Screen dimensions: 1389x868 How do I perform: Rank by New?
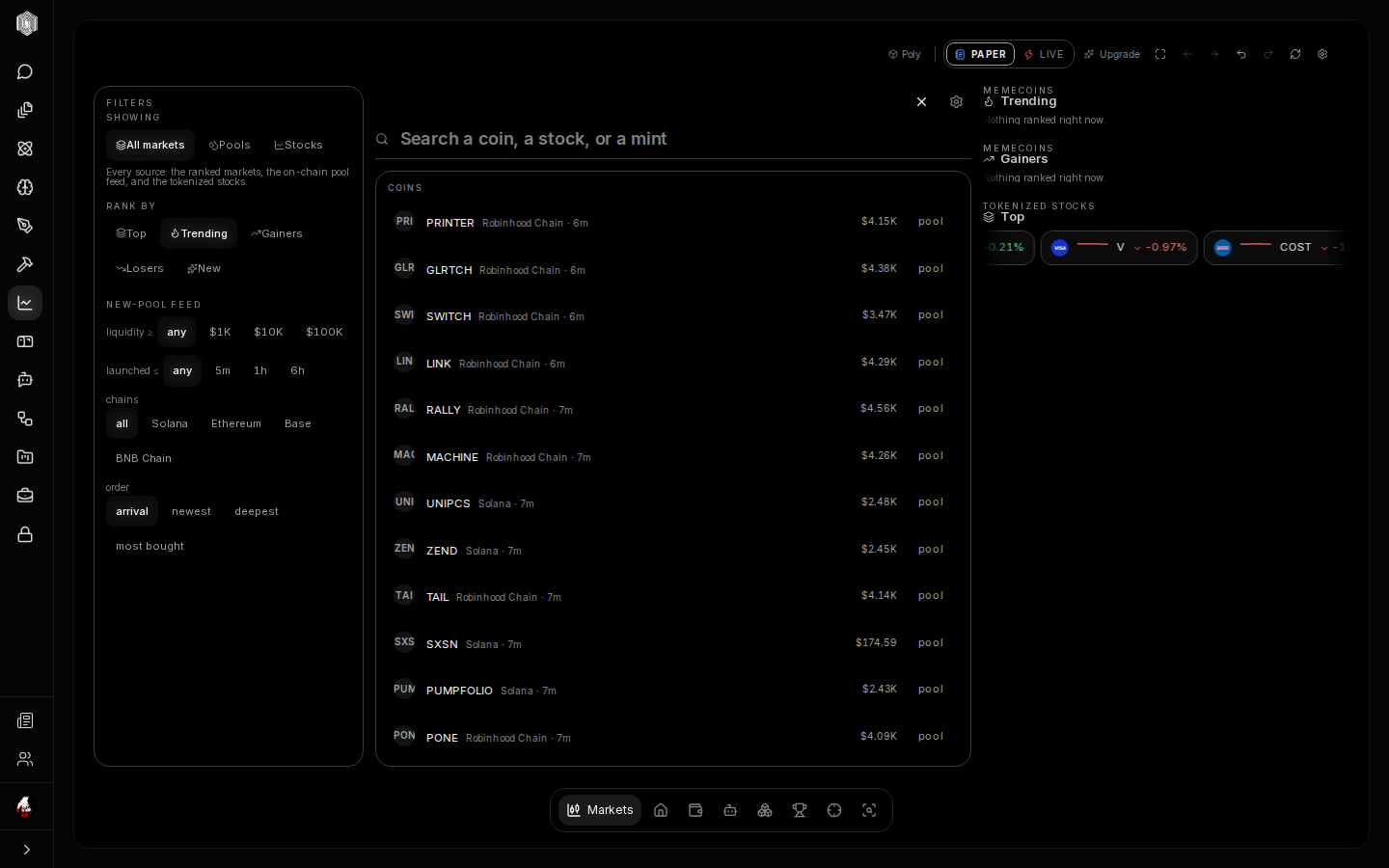[204, 268]
